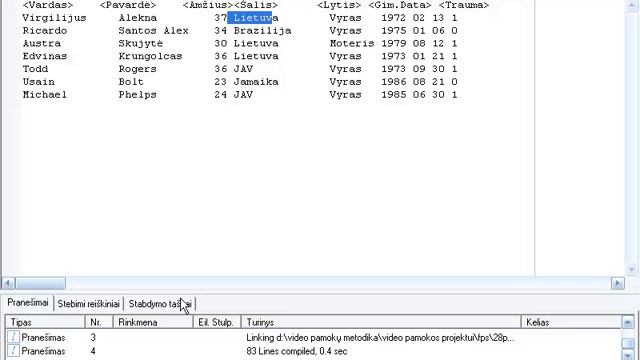Click the header "<Šalis>"
The image size is (640, 360).
coord(256,5)
